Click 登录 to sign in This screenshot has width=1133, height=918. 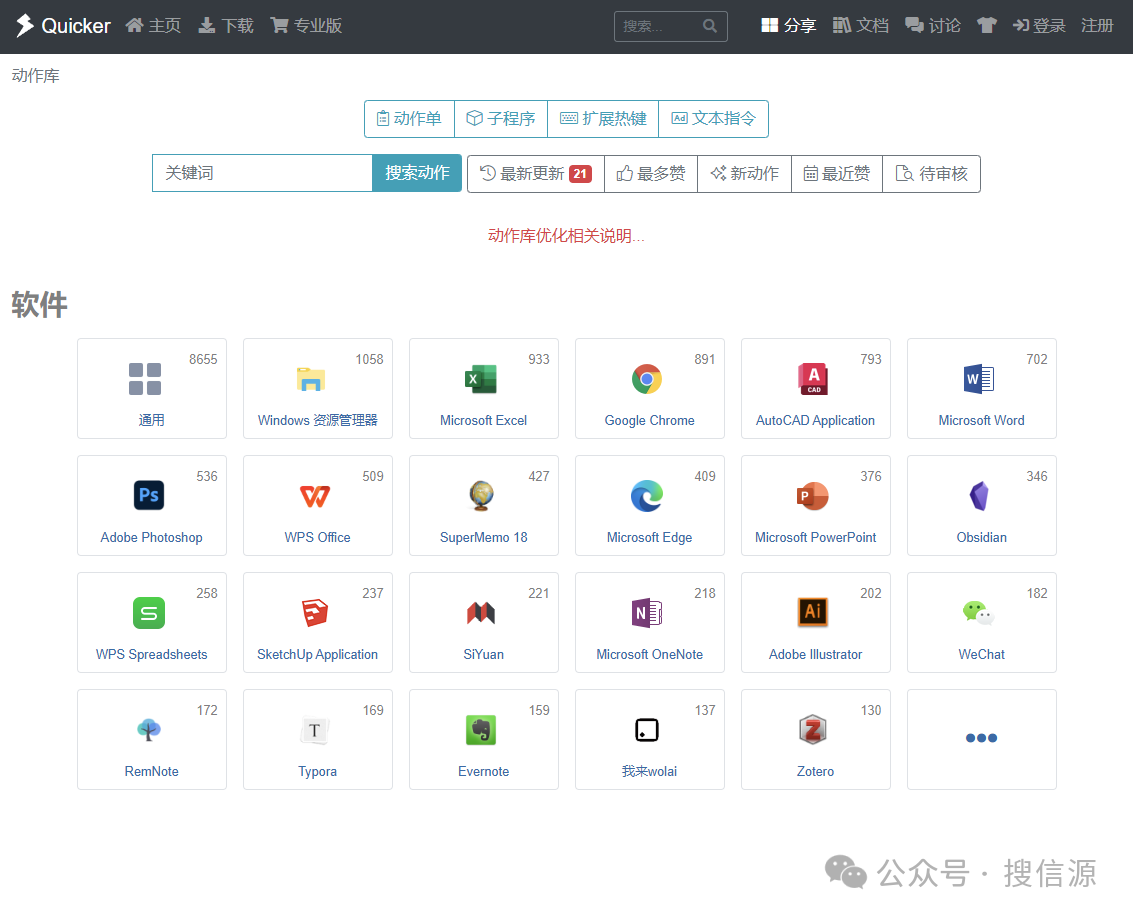click(x=1039, y=26)
